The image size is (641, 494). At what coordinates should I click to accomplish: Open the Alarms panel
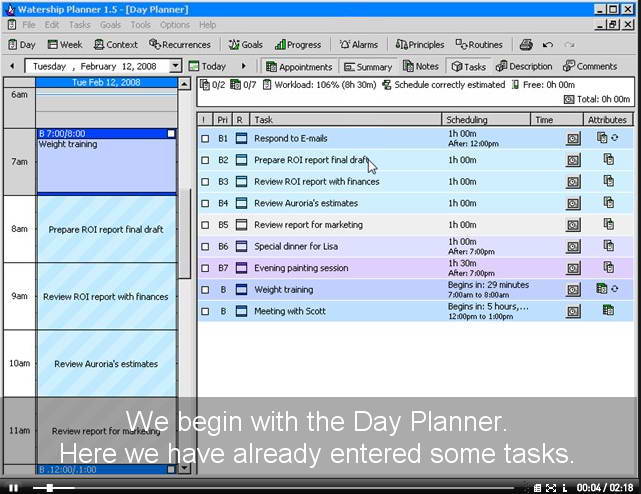(x=359, y=45)
